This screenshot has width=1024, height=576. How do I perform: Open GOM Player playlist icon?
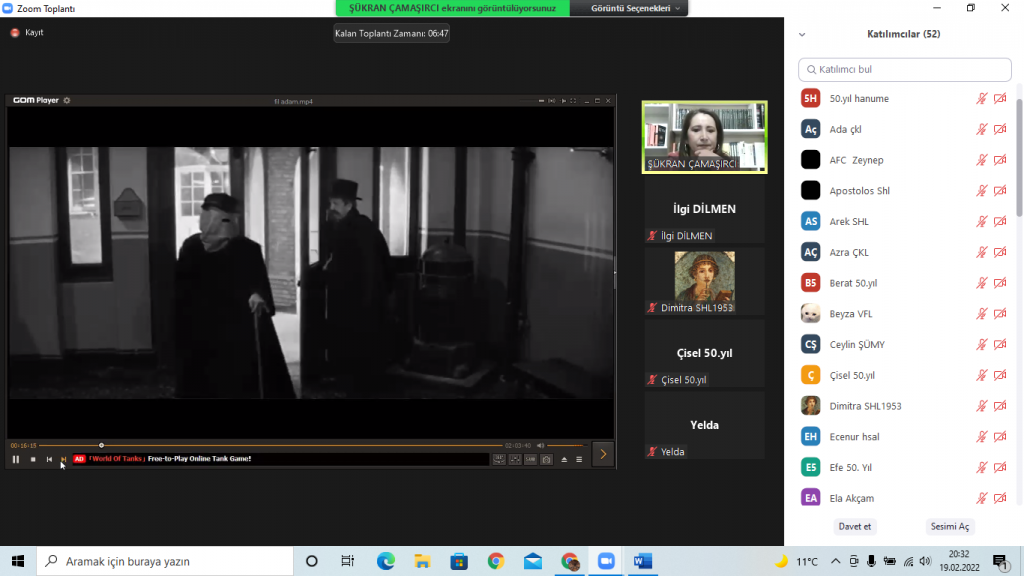point(579,459)
